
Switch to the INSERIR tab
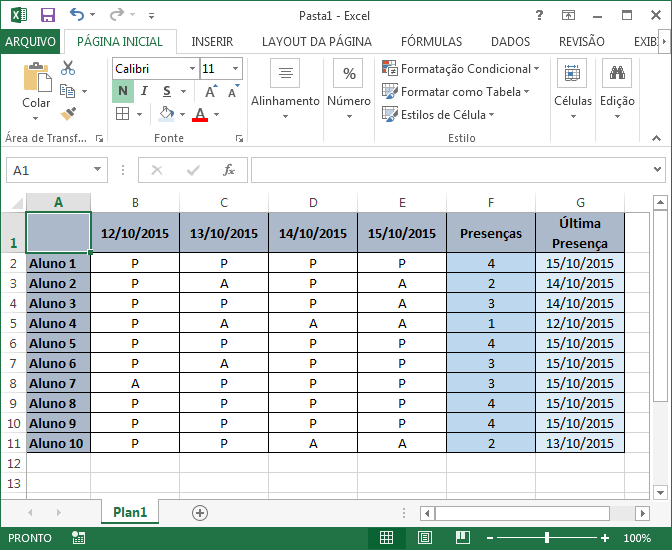pos(212,42)
